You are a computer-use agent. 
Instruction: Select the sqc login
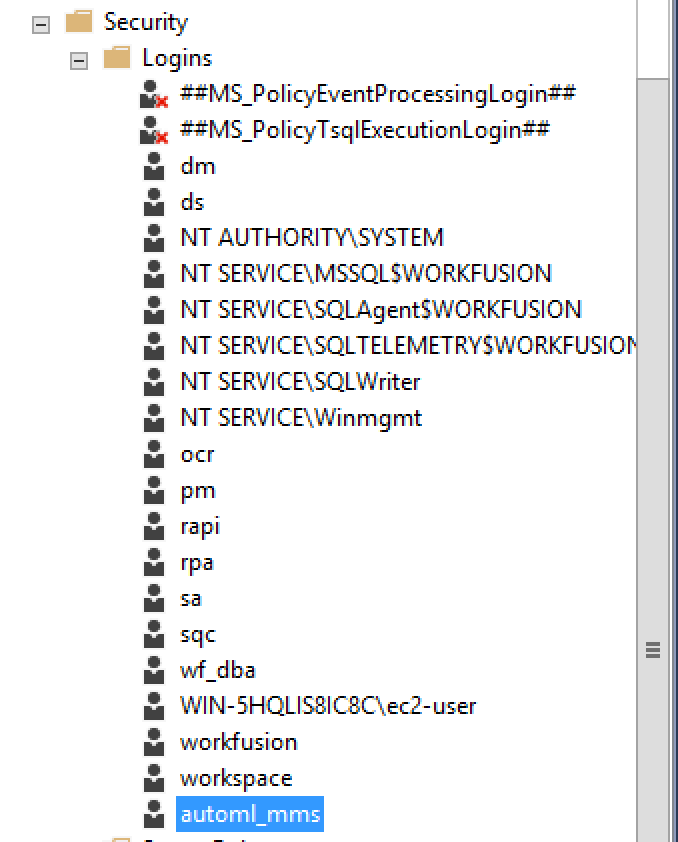[198, 635]
